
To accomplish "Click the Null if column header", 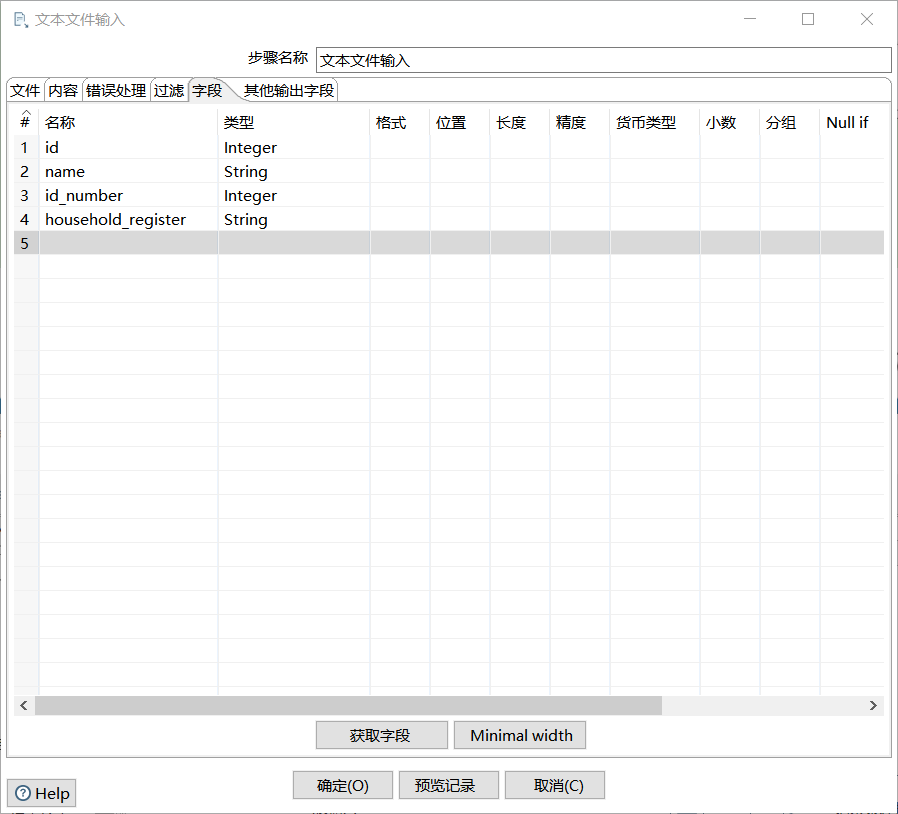I will [852, 122].
